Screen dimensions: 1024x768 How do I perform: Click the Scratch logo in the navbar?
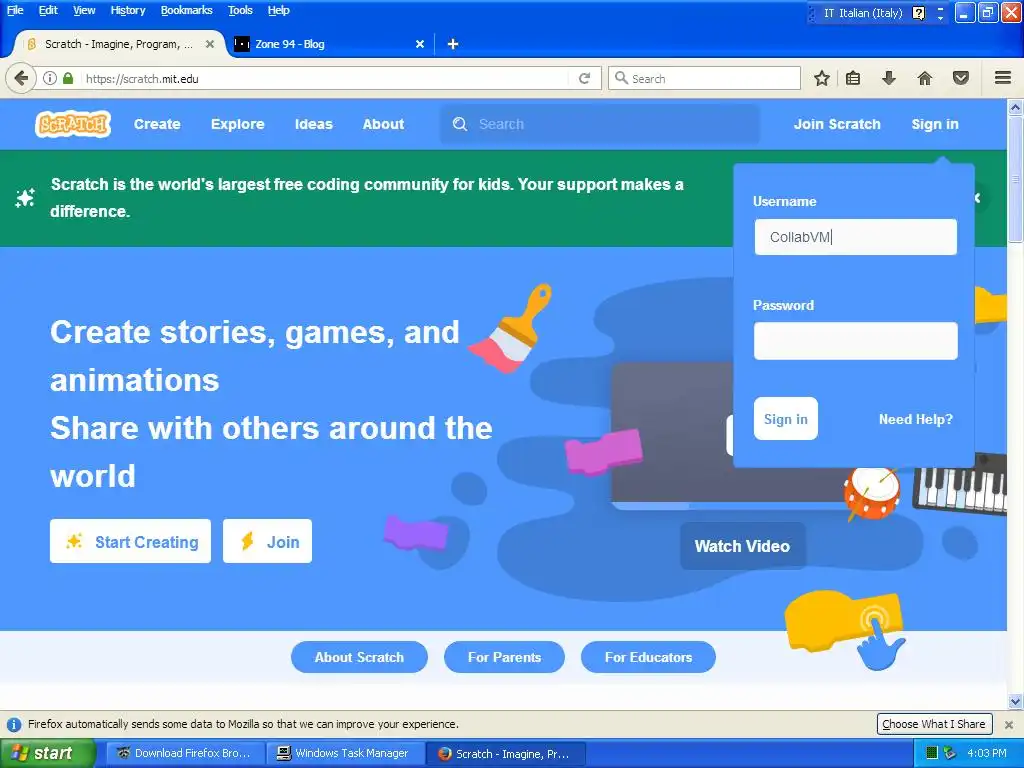(x=72, y=124)
